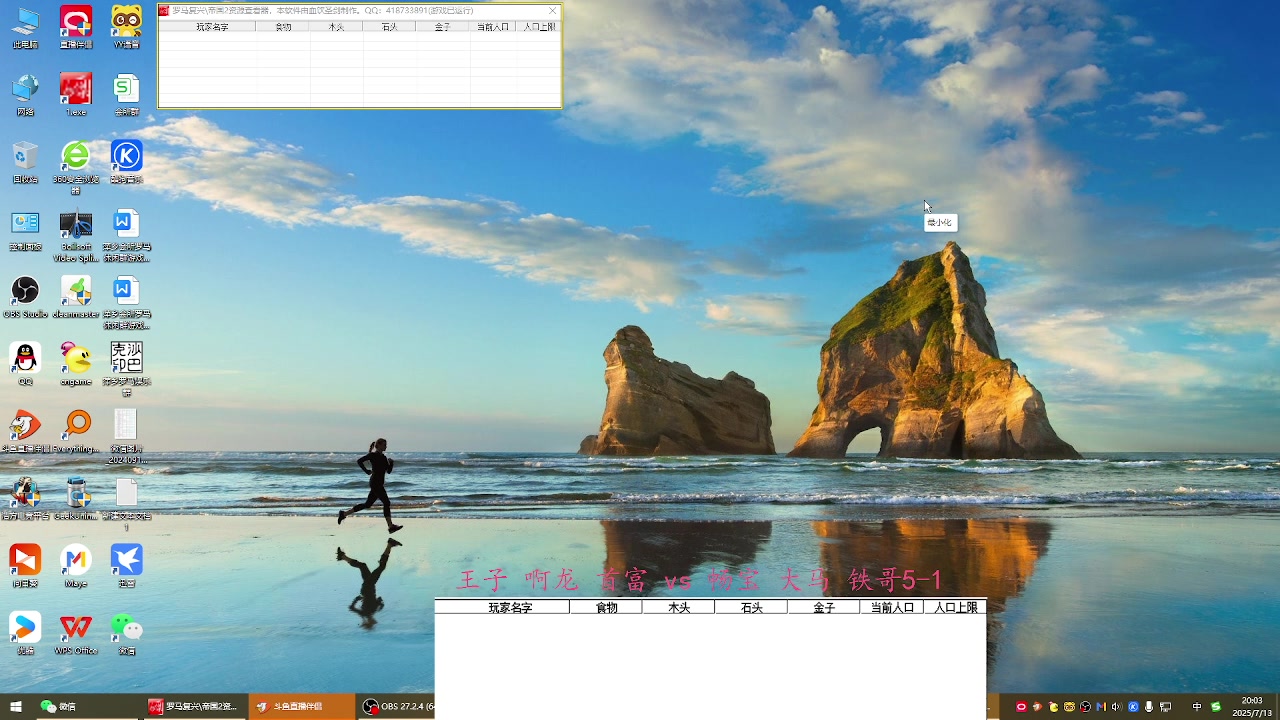Launch the OBS Studio desktop shortcut
1280x720 pixels.
tap(25, 297)
